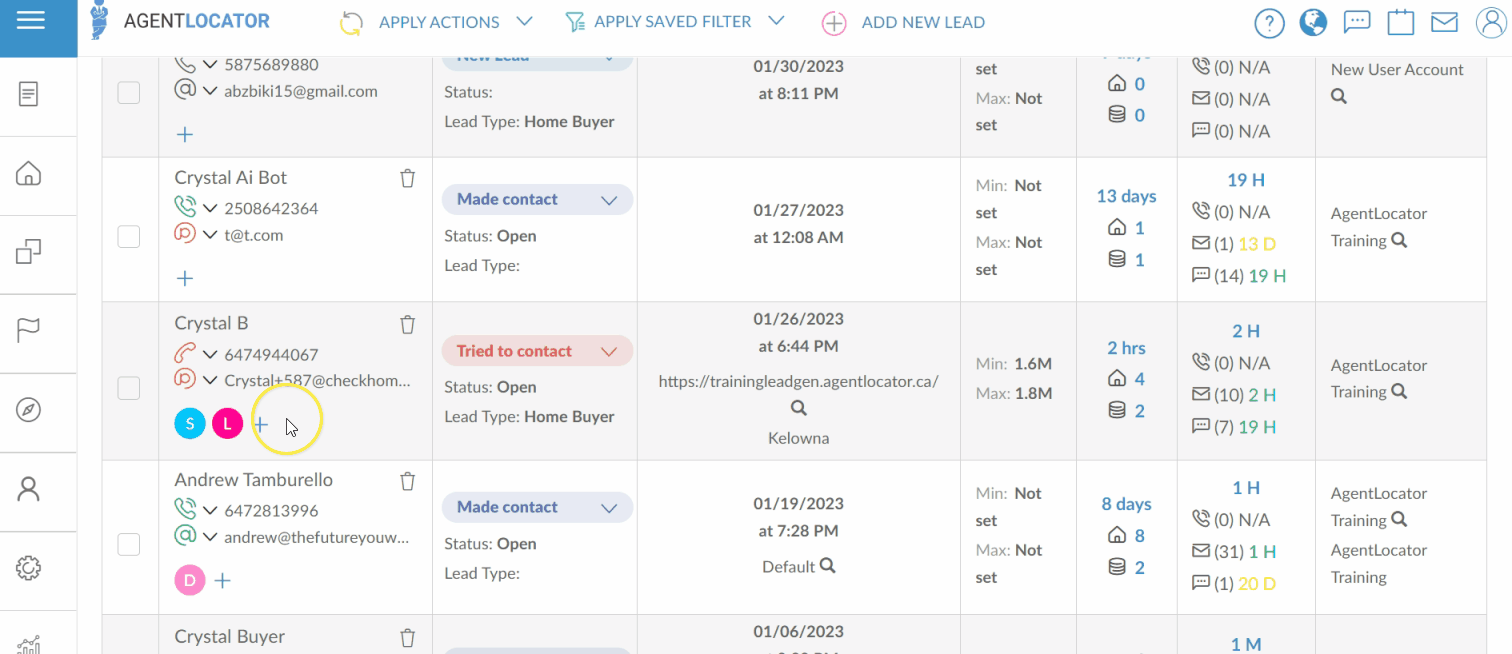Open the Crystal Ai Bot lead name
Viewport: 1512px width, 654px height.
click(x=230, y=177)
